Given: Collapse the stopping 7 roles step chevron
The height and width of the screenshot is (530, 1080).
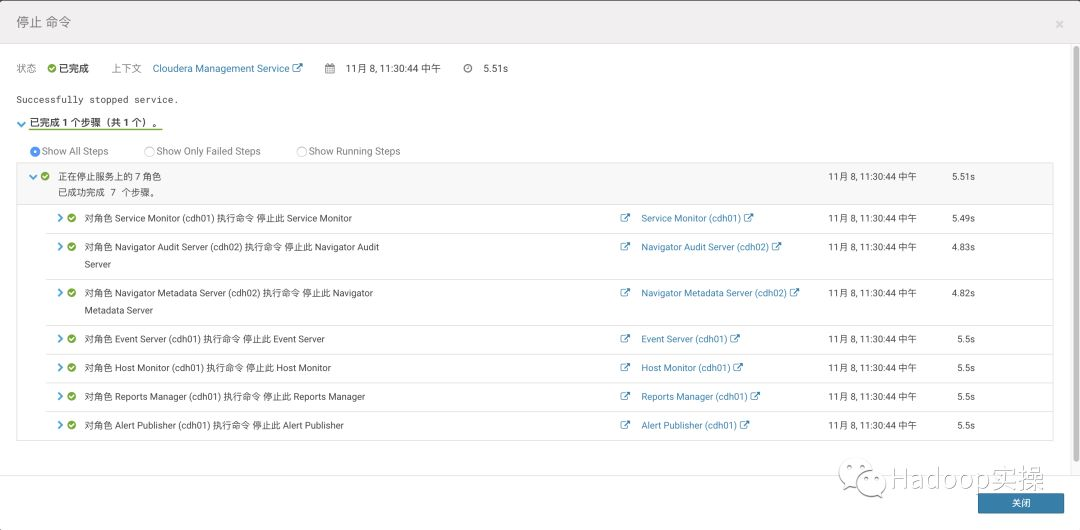Looking at the screenshot, I should click(32, 176).
